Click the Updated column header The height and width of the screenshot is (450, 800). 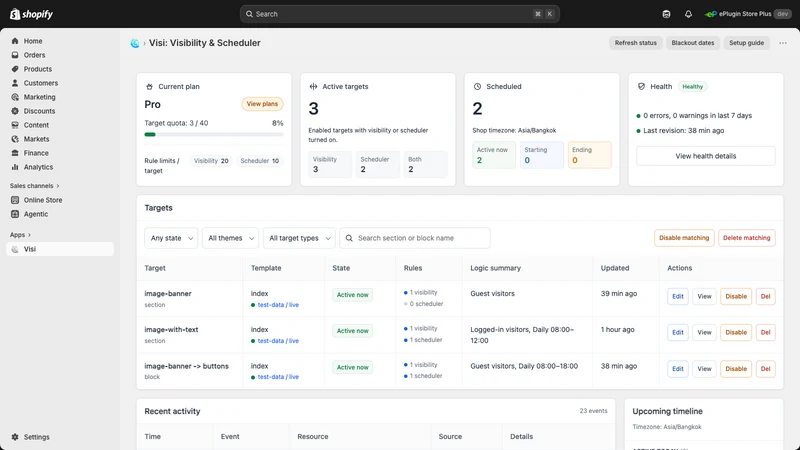tap(615, 268)
